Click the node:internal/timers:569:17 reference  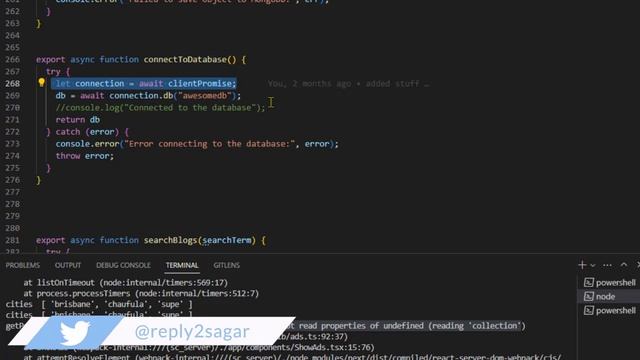165,282
